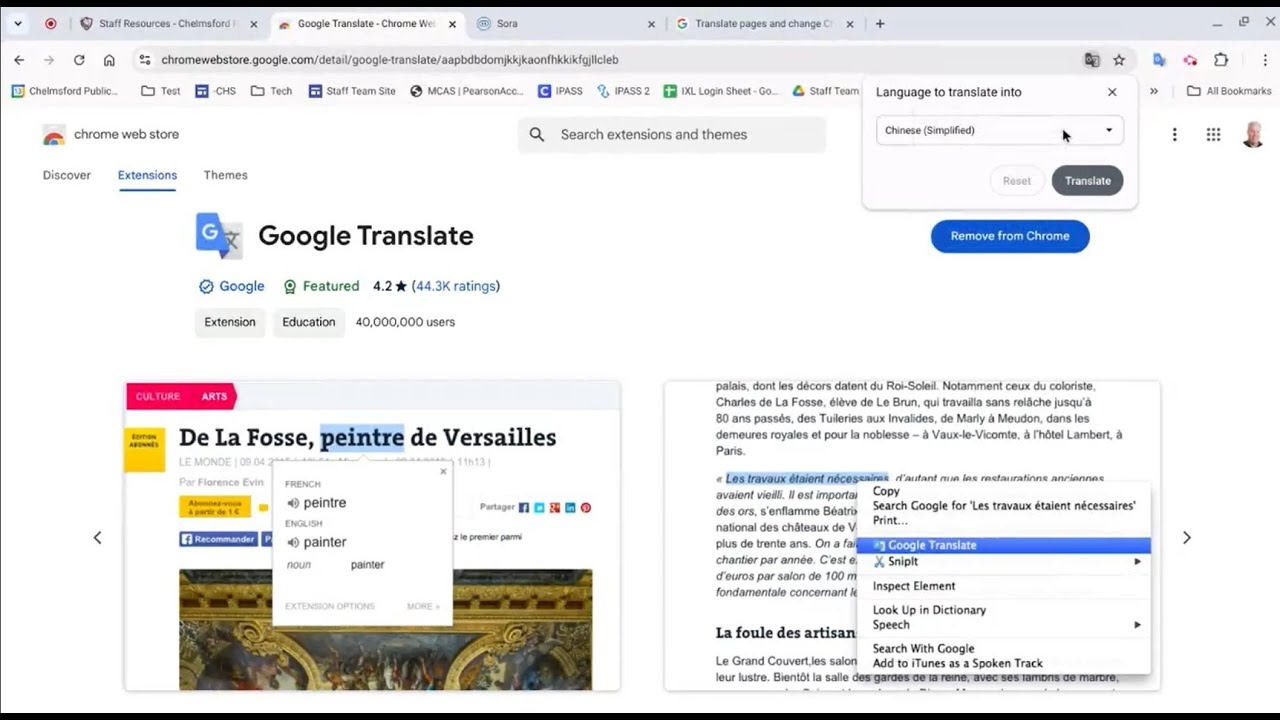Image resolution: width=1280 pixels, height=720 pixels.
Task: Open the Chinese (Simplified) language dropdown
Action: (1000, 130)
